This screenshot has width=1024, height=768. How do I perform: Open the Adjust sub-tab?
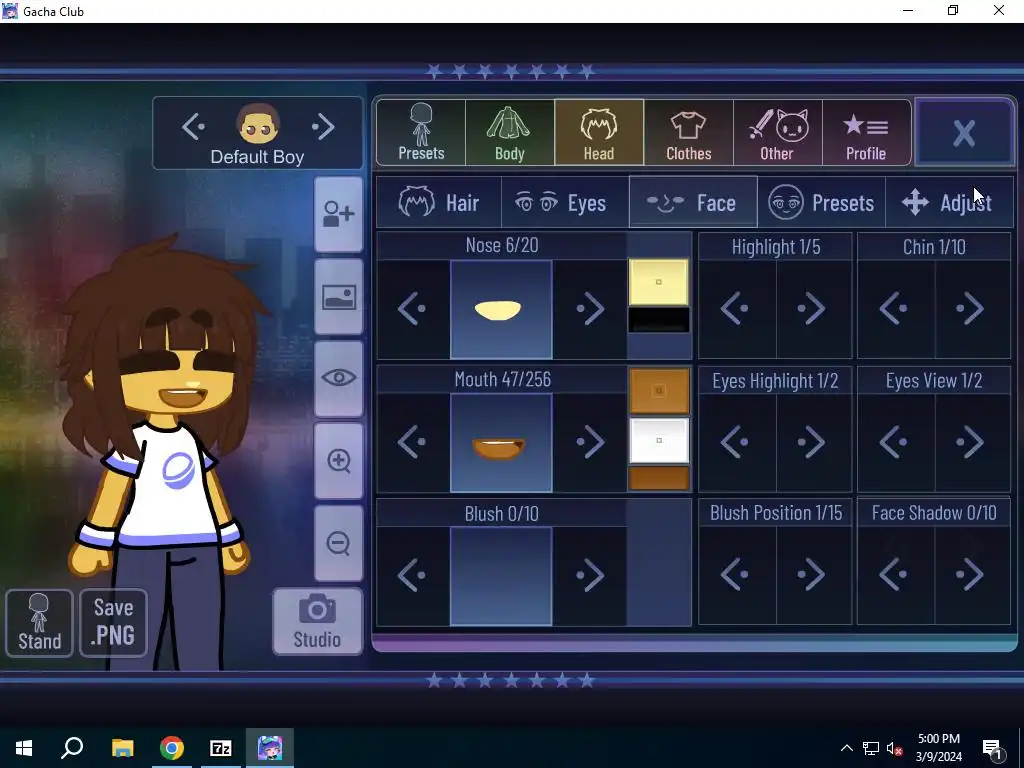pos(948,202)
